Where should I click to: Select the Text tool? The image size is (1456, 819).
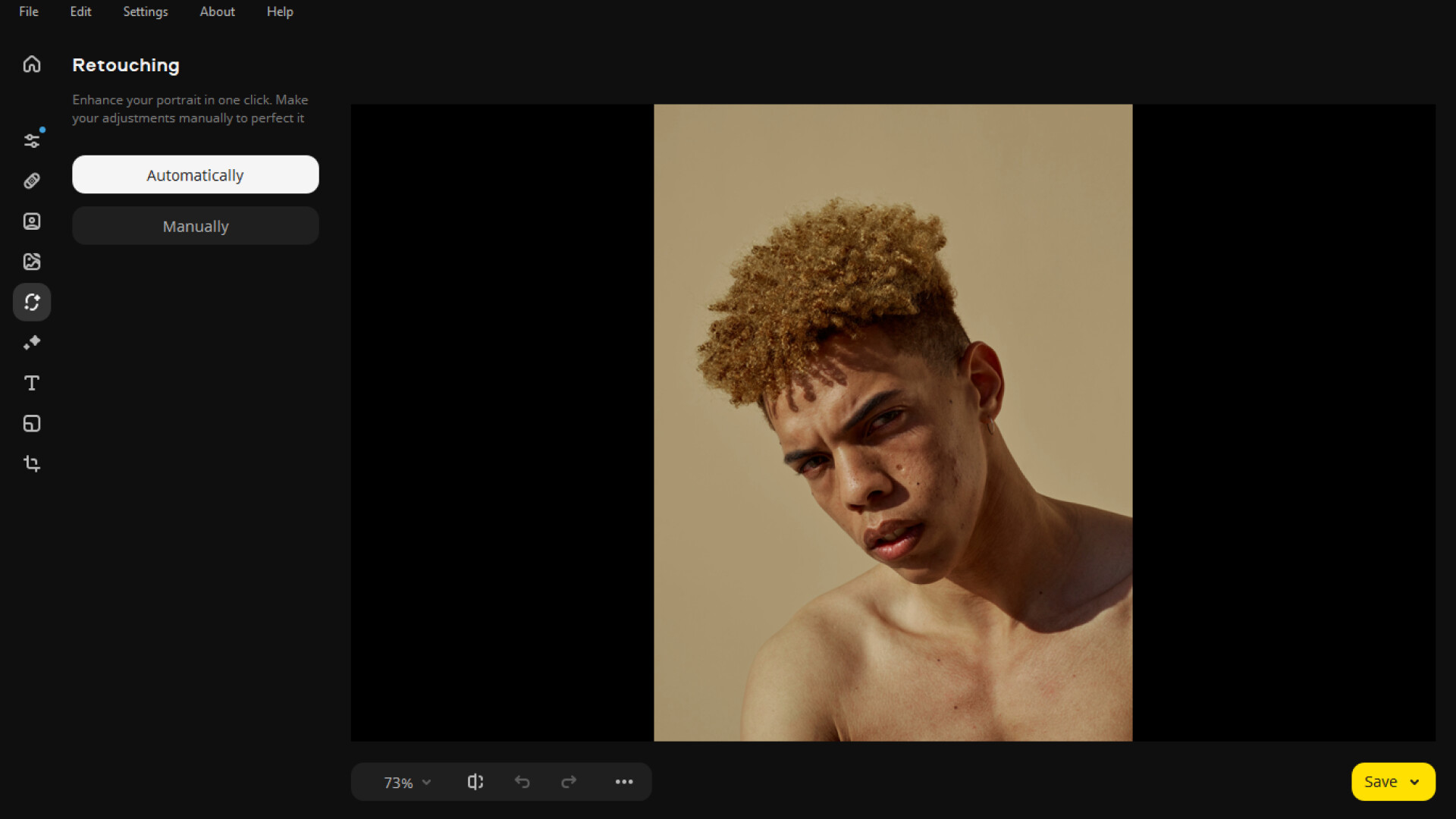(32, 383)
